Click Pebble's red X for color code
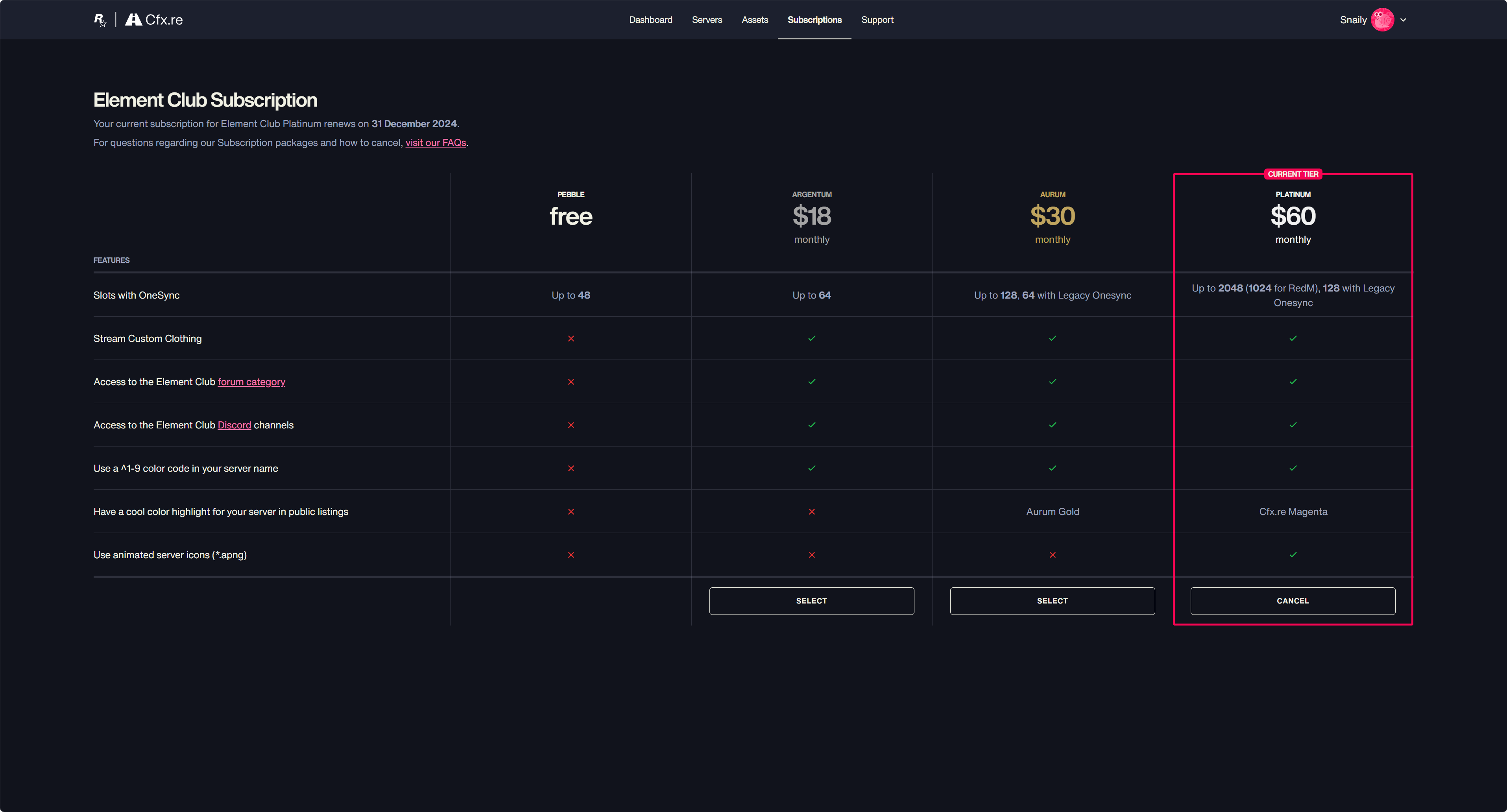This screenshot has width=1507, height=812. [x=571, y=469]
